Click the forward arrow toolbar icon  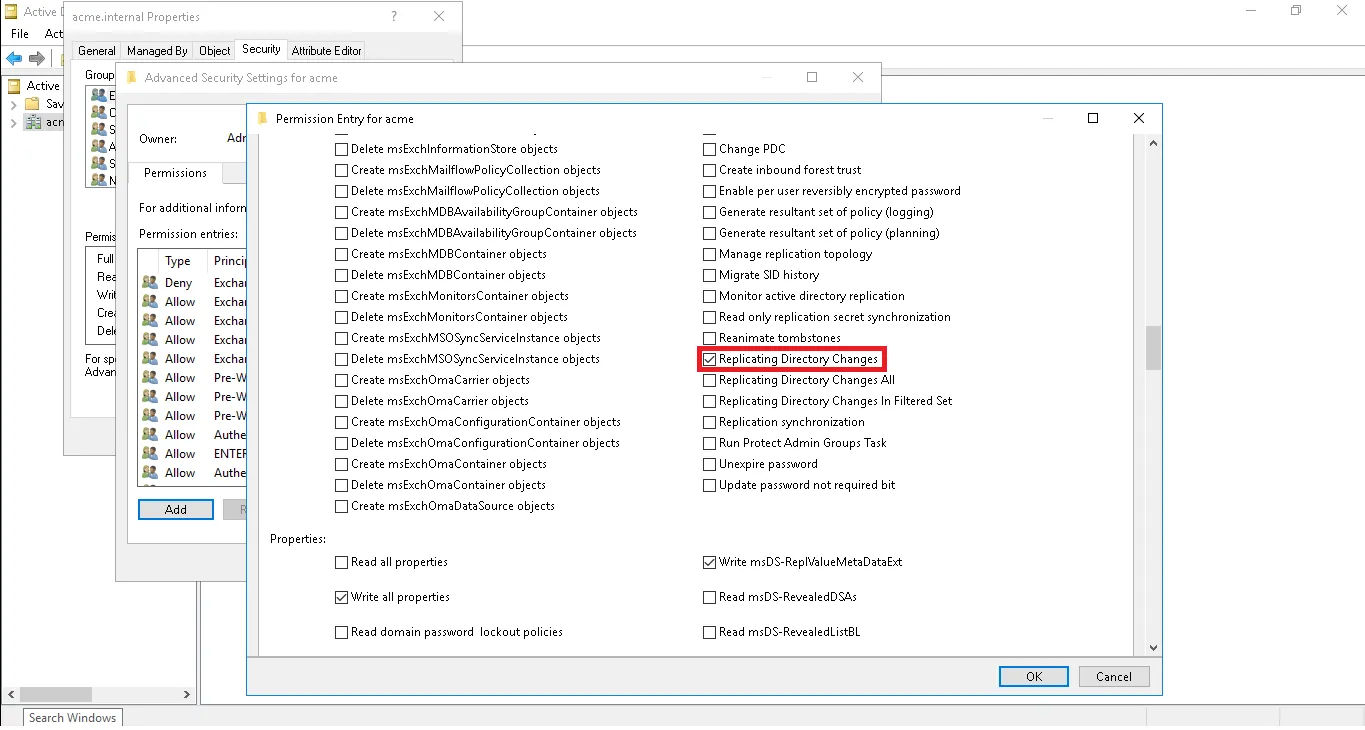[37, 59]
